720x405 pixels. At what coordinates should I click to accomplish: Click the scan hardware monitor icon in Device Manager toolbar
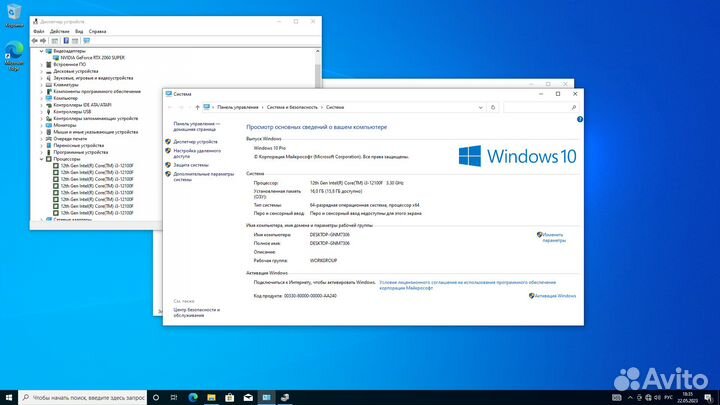click(x=86, y=41)
